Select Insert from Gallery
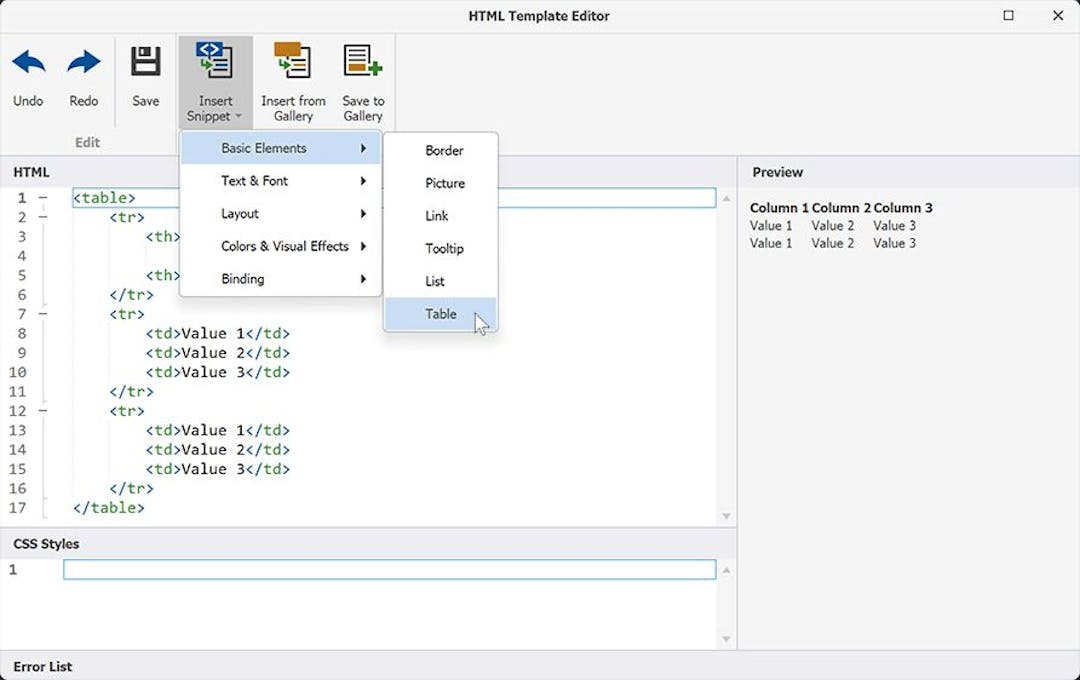Screen dimensions: 1080x680 [293, 80]
